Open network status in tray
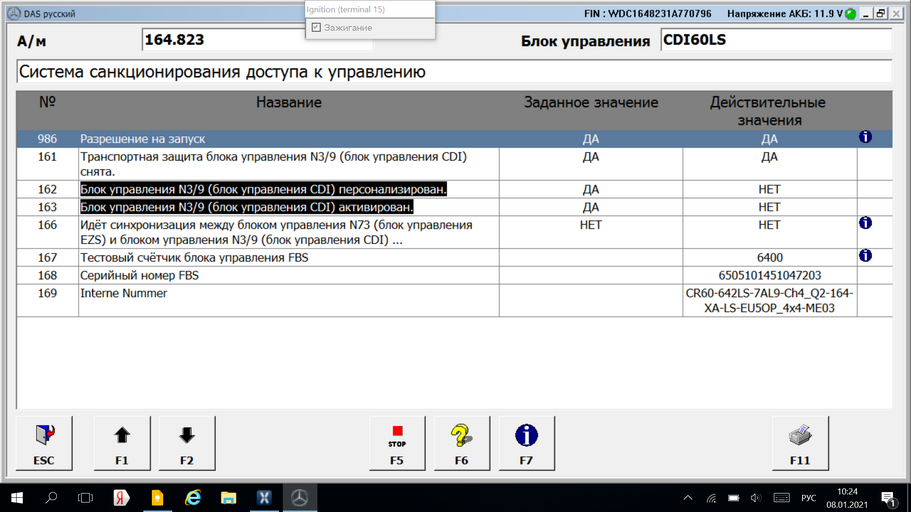This screenshot has width=911, height=512. pos(711,498)
